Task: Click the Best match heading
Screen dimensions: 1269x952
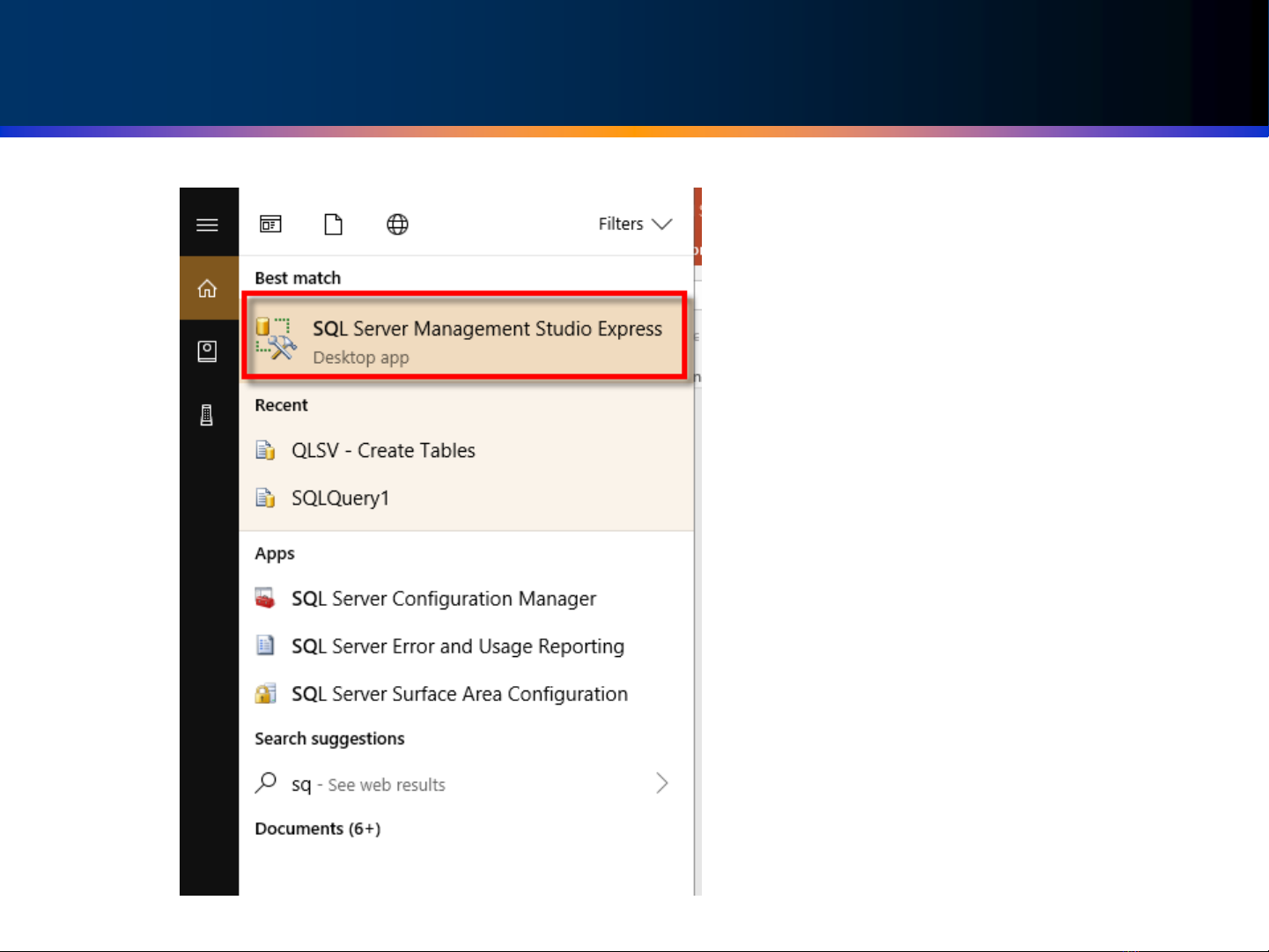Action: [298, 278]
